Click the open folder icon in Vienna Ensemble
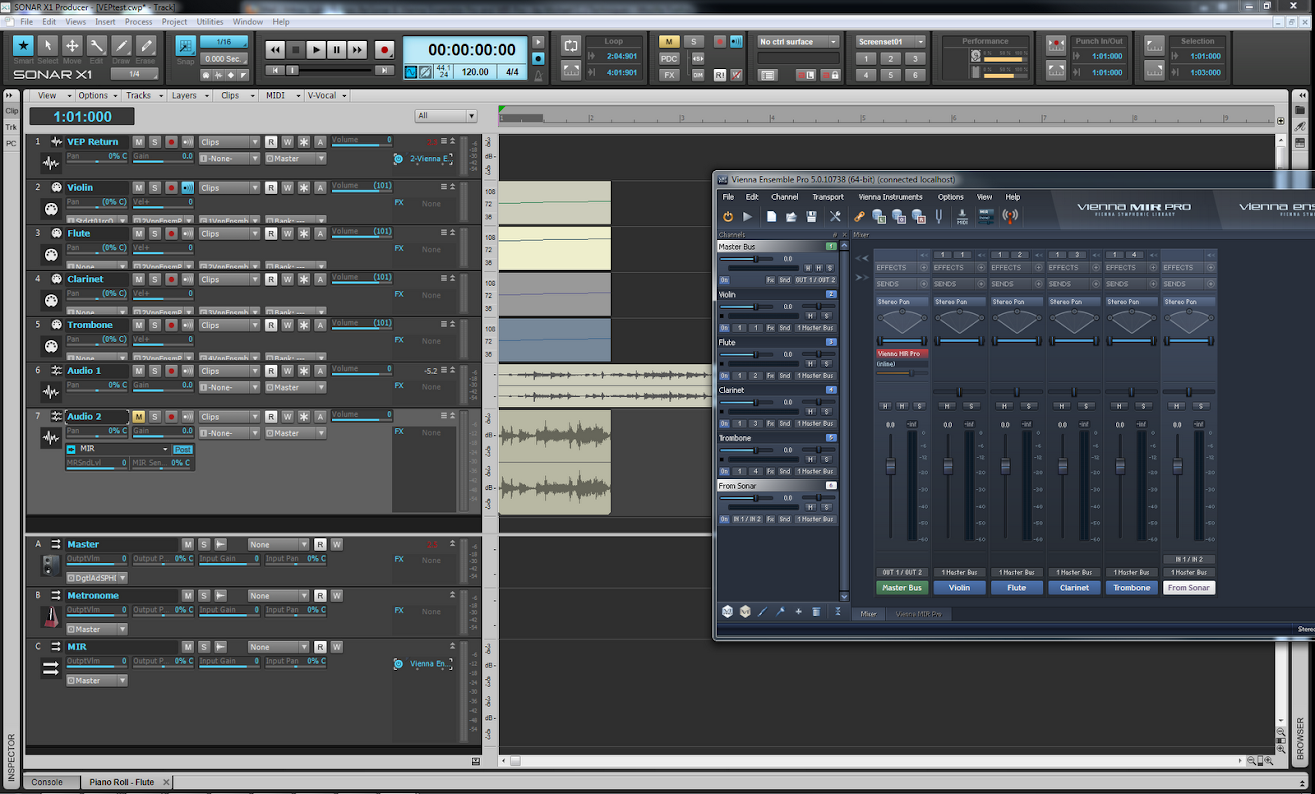The height and width of the screenshot is (794, 1315). (x=791, y=216)
